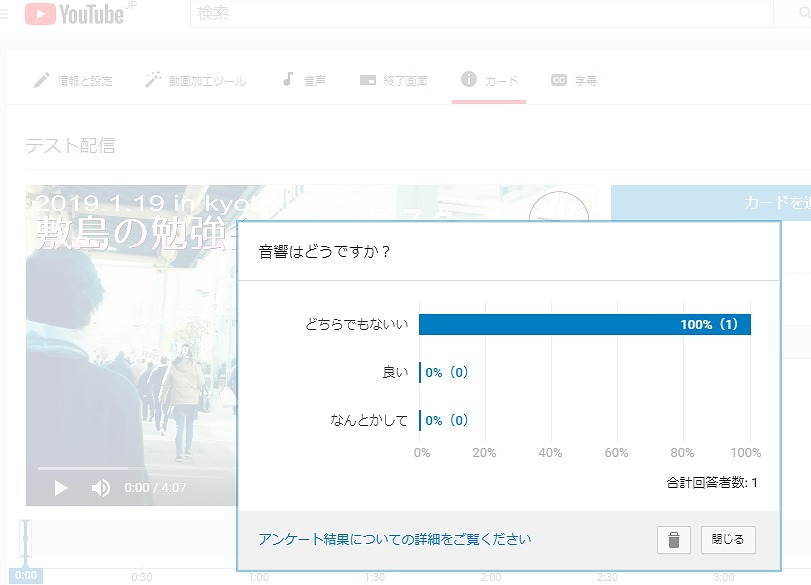Click the trash delete icon in poll
The width and height of the screenshot is (811, 585).
pos(673,540)
